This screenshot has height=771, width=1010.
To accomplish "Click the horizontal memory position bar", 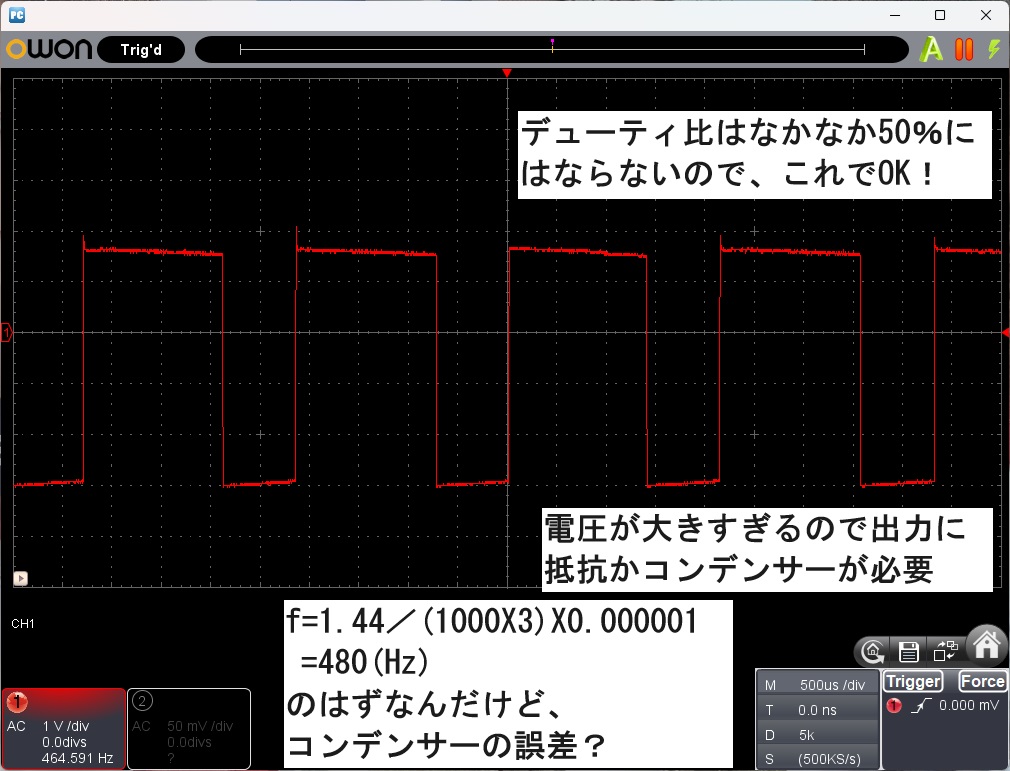I will (x=552, y=50).
